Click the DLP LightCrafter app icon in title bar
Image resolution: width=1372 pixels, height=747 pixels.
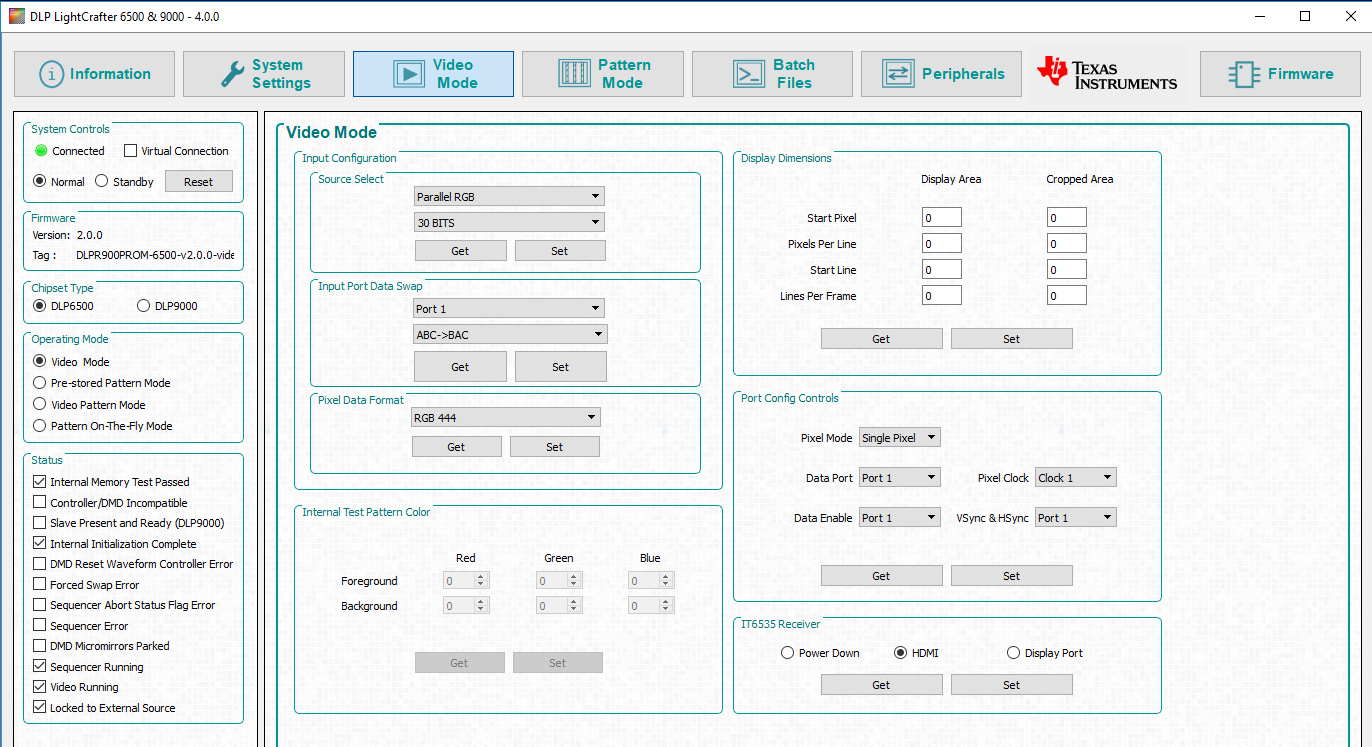click(15, 16)
